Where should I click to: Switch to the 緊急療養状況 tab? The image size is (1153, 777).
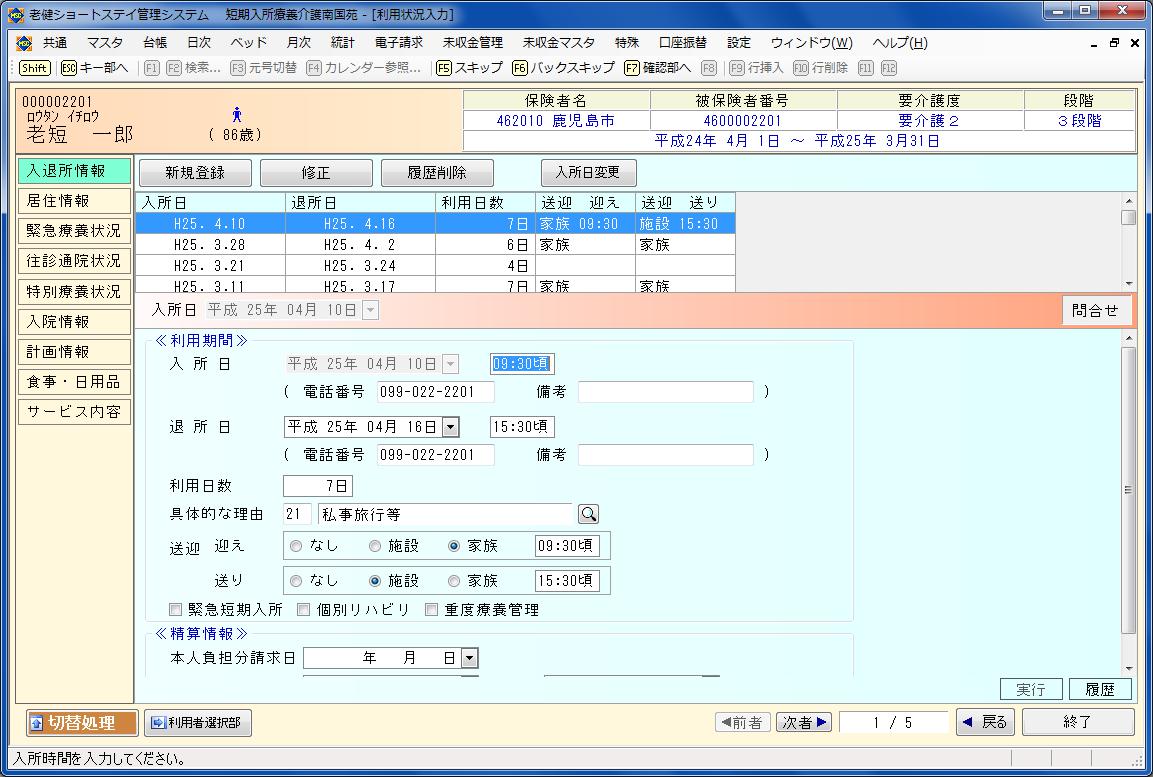pos(74,231)
